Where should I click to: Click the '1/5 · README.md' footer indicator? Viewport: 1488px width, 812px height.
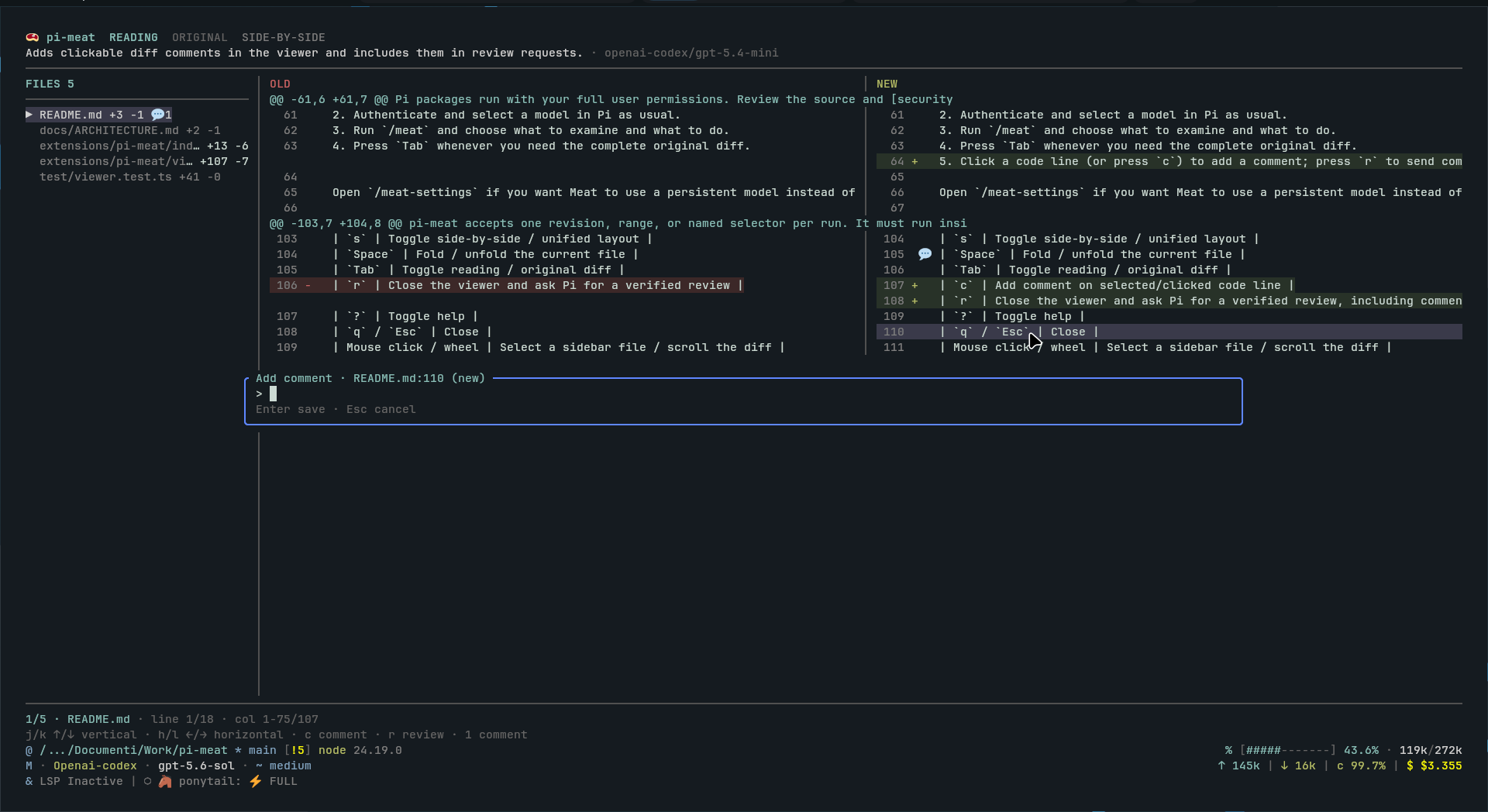coord(77,719)
